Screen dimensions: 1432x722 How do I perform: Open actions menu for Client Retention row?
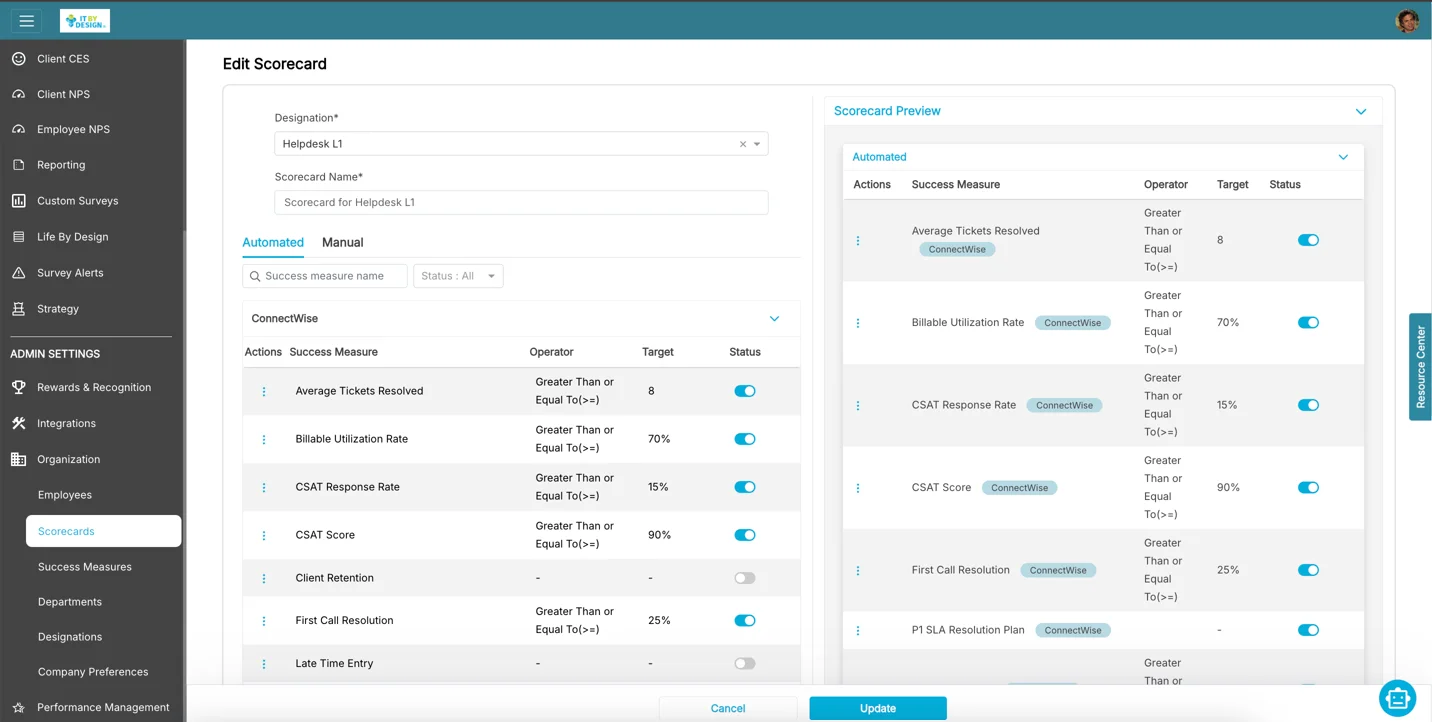click(x=264, y=578)
